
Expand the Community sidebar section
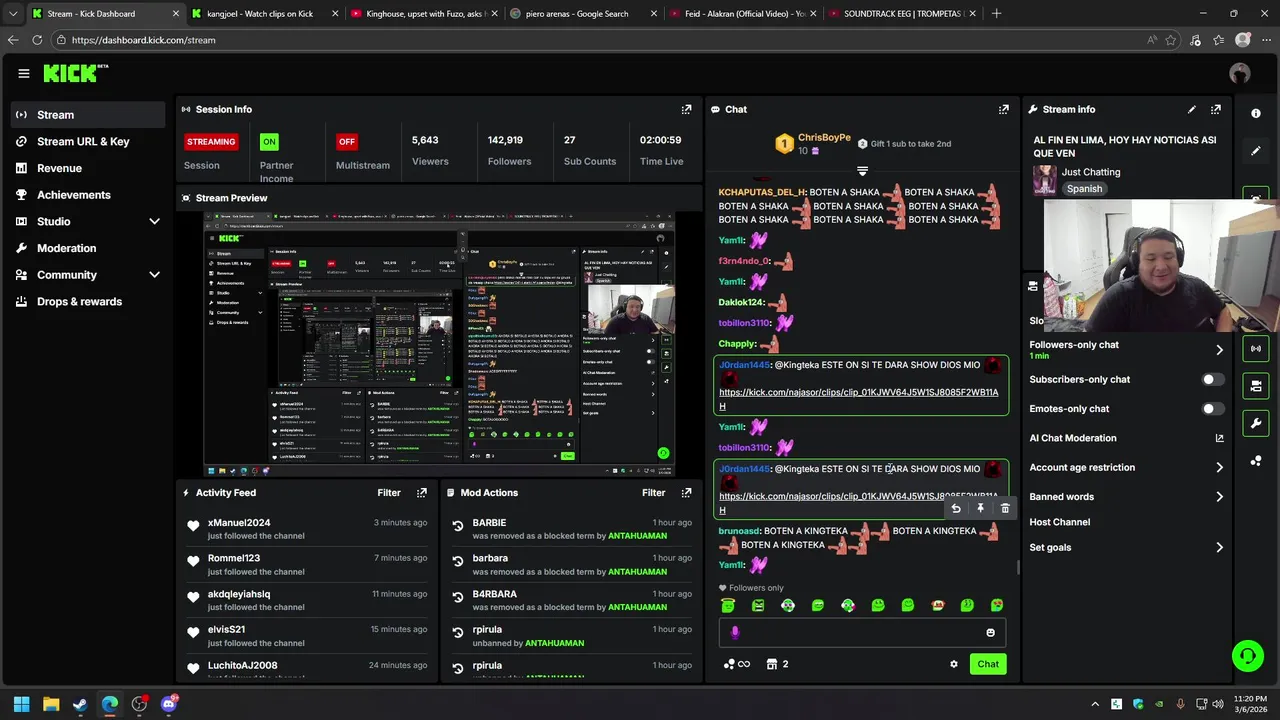pos(154,275)
